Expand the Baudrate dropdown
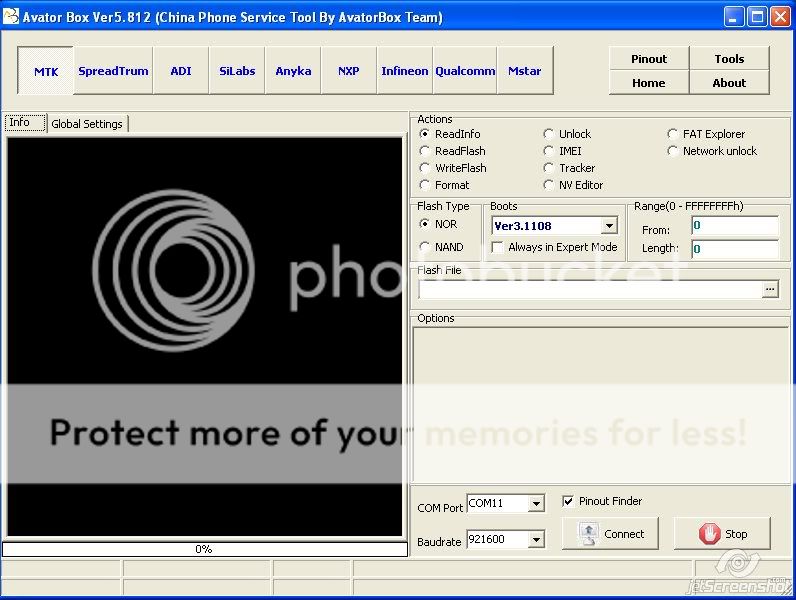The image size is (796, 600). click(536, 540)
